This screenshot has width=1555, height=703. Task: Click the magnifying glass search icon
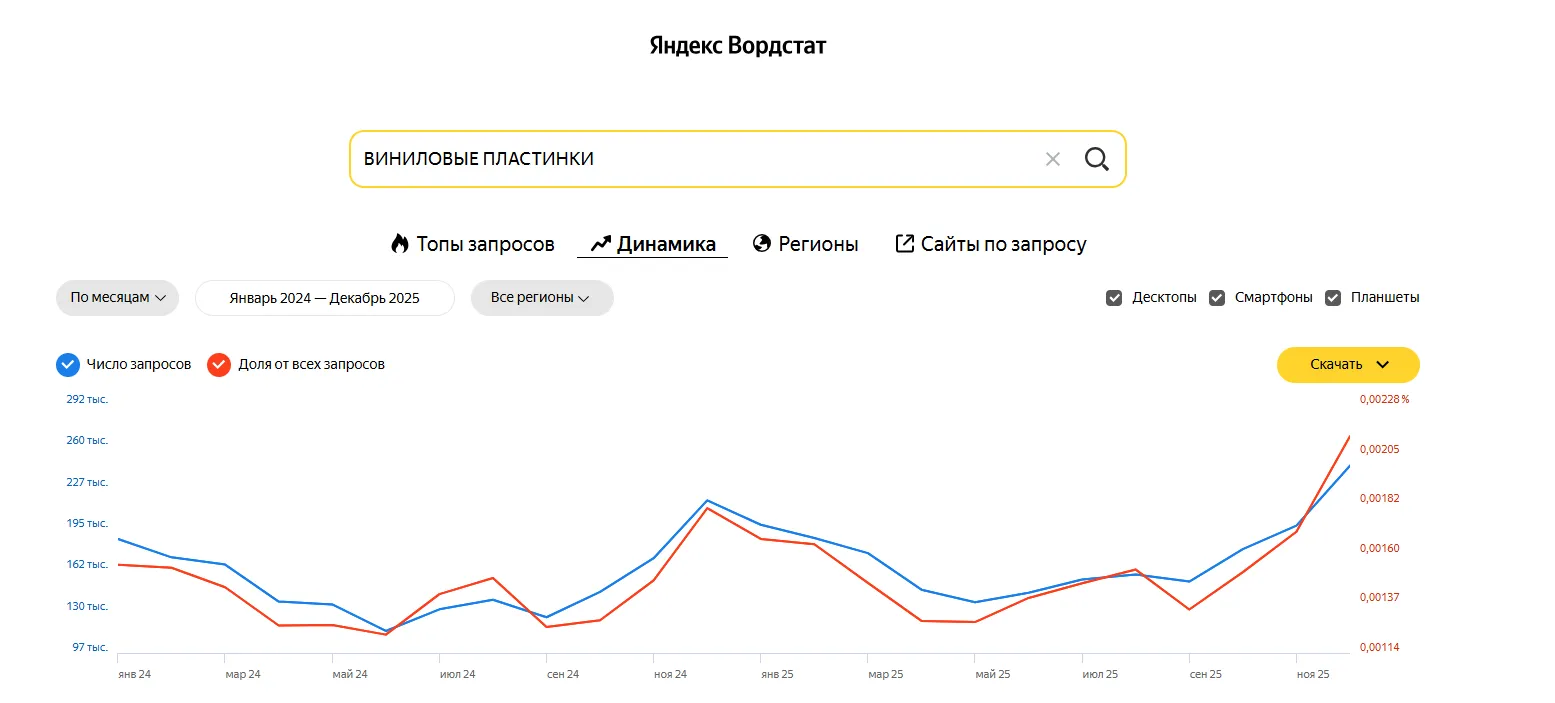coord(1097,159)
